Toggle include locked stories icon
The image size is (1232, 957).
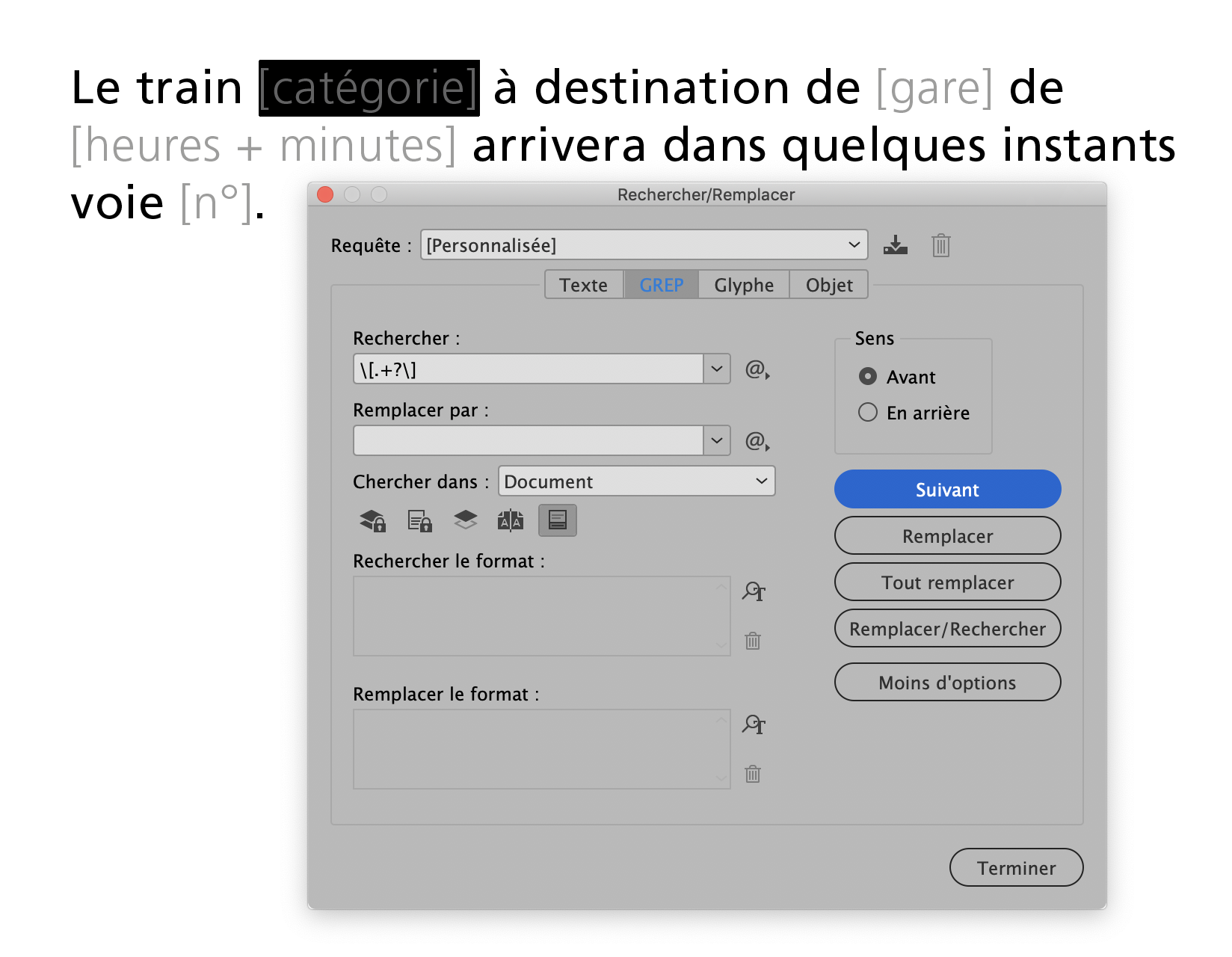(x=419, y=520)
